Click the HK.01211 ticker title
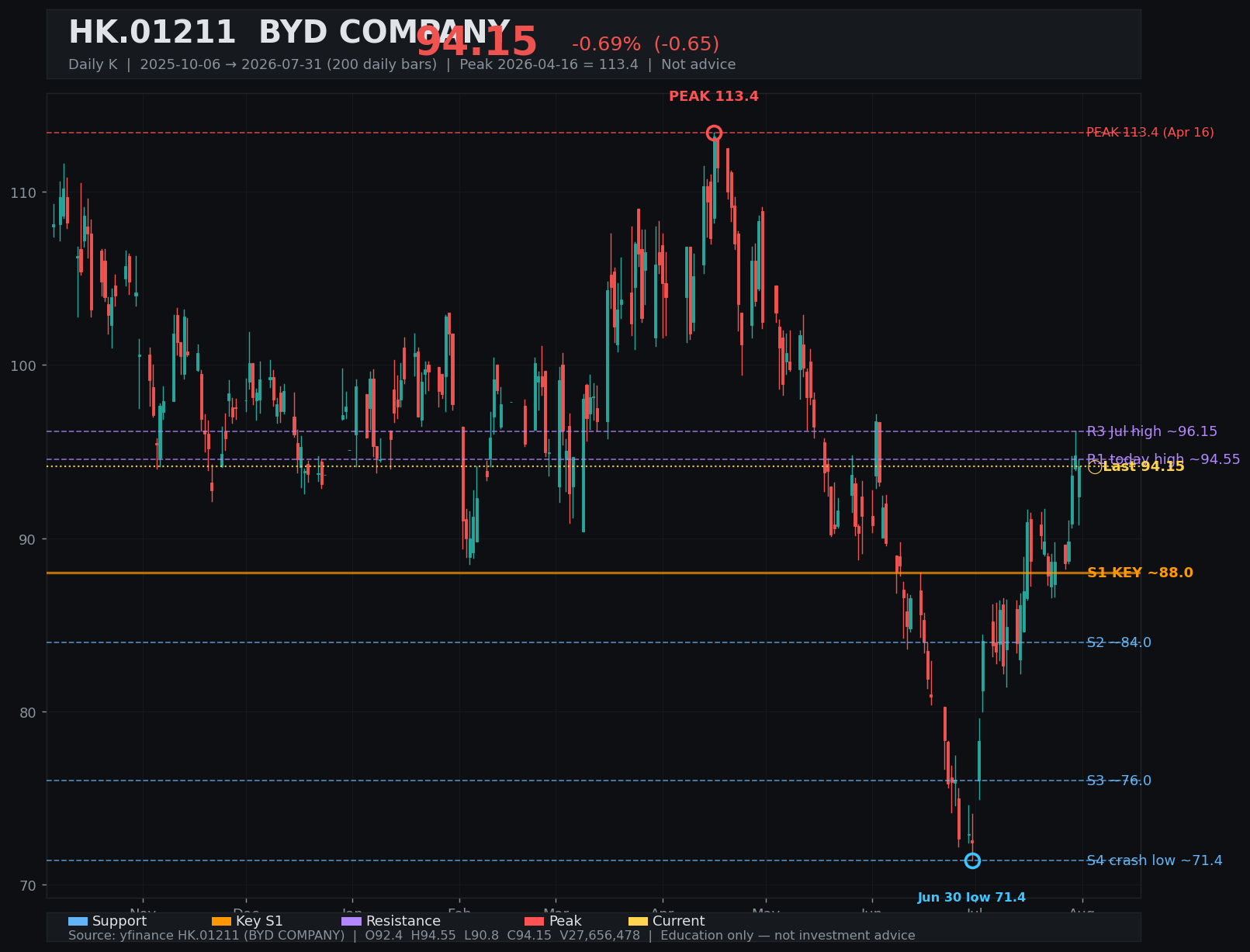 click(x=152, y=33)
